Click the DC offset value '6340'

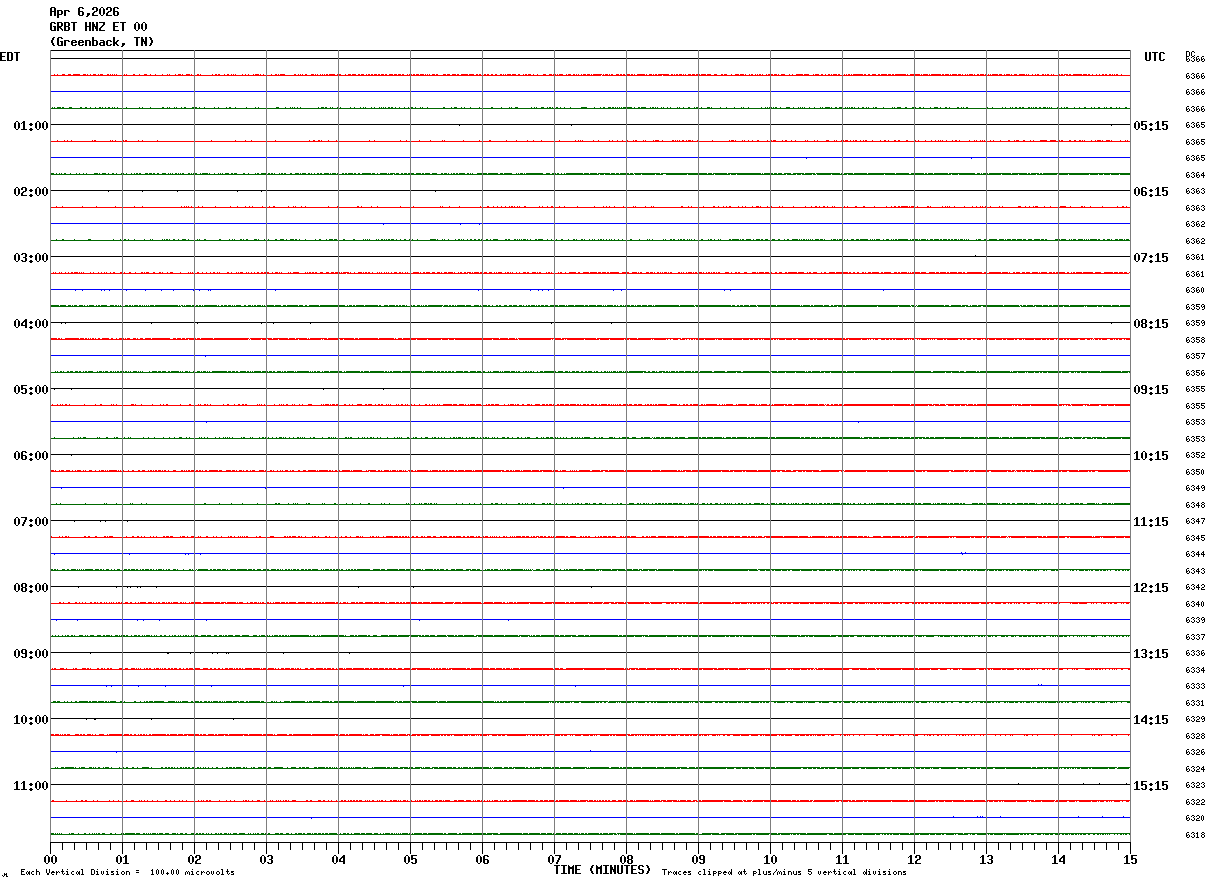pyautogui.click(x=1195, y=604)
